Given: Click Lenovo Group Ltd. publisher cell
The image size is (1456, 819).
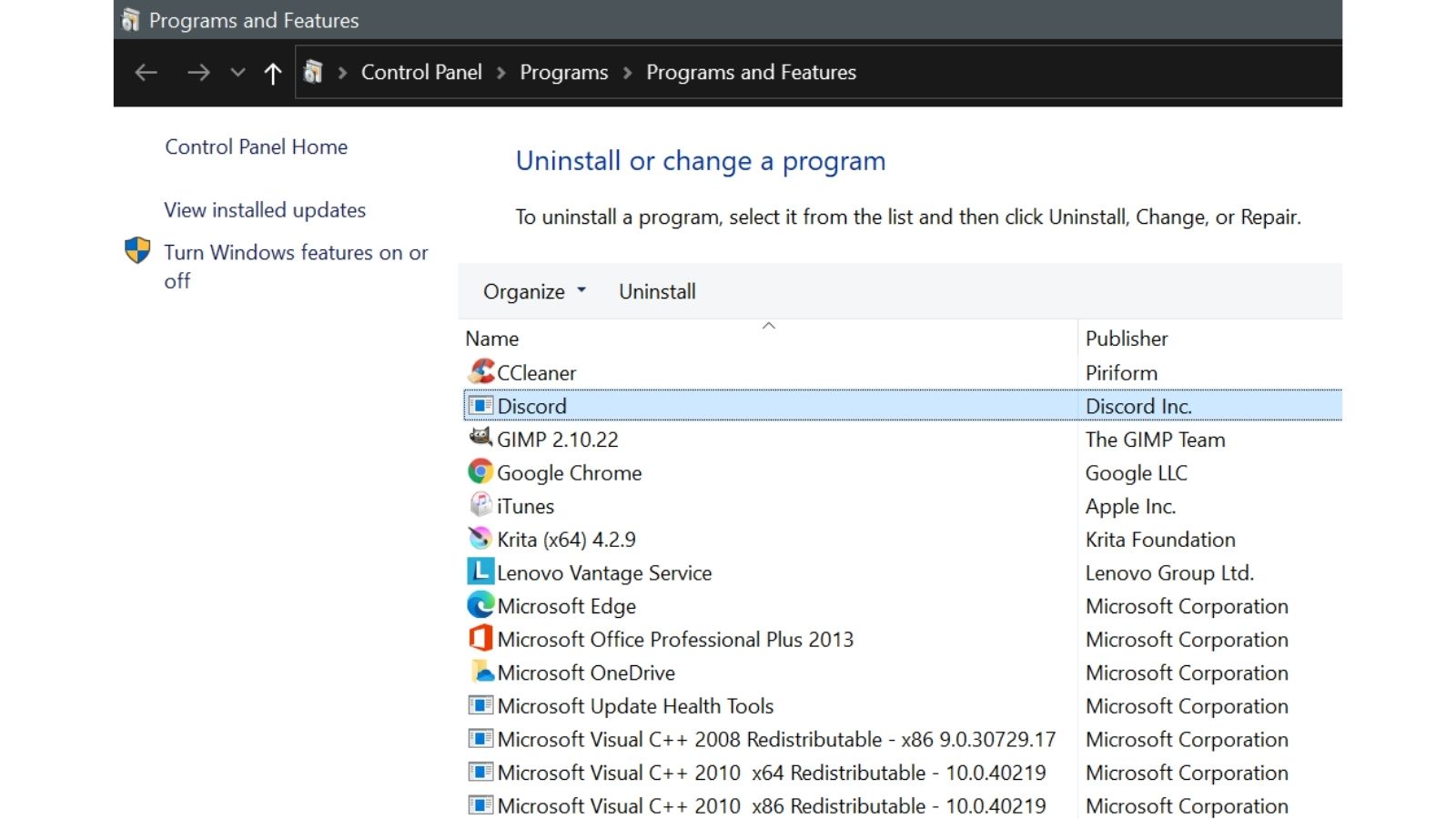Looking at the screenshot, I should (1169, 572).
